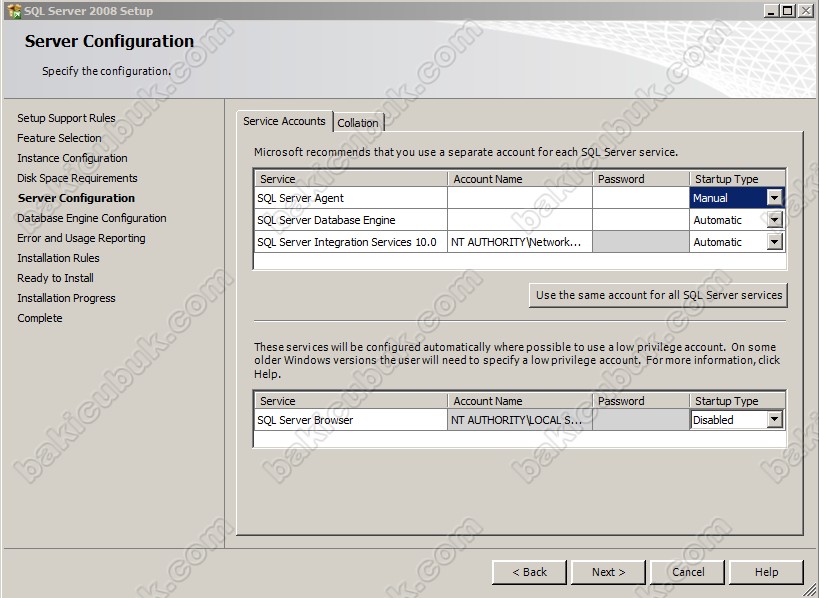Go to the previous page with Back

click(529, 572)
